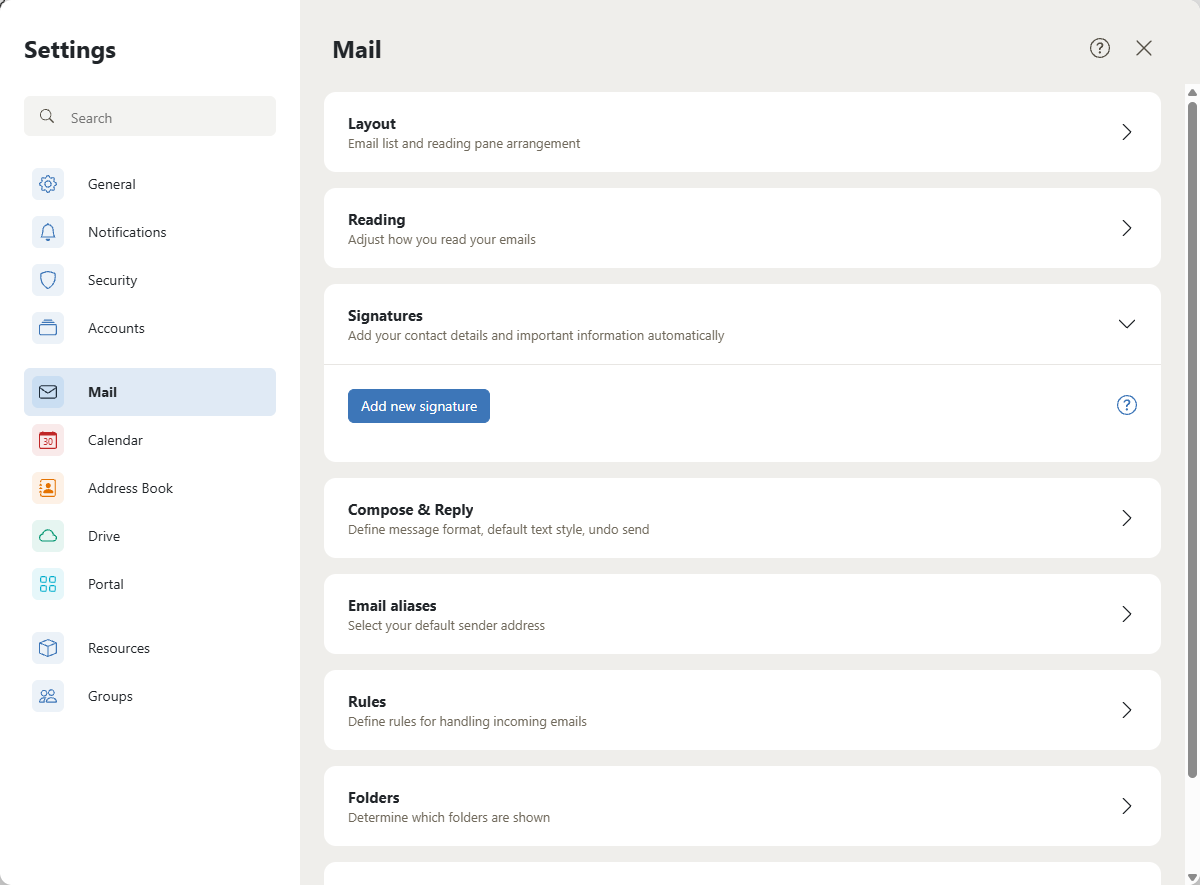The image size is (1200, 885).
Task: Open help icon in Mail header
Action: [x=1100, y=48]
